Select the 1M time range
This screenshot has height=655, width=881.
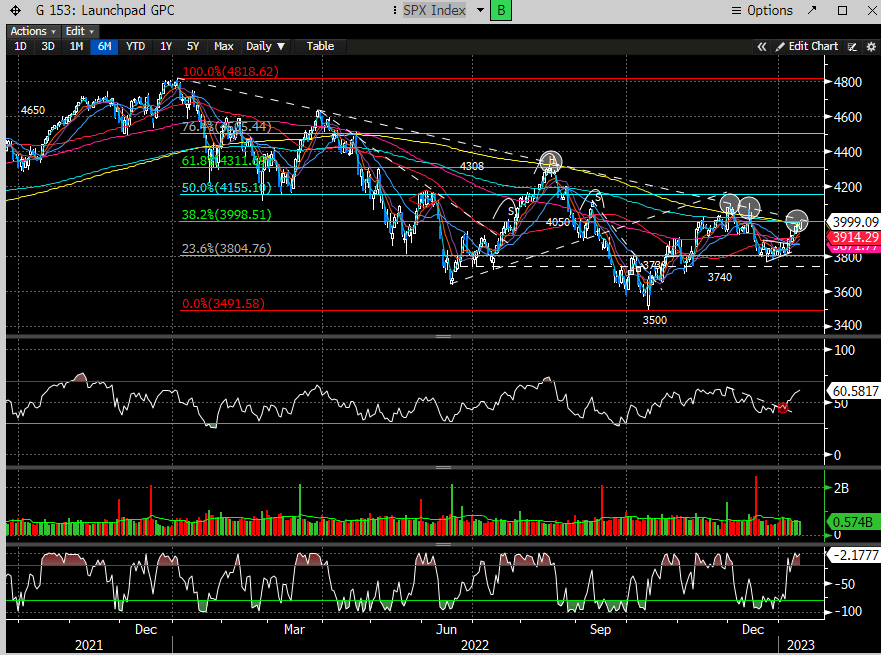tap(76, 47)
